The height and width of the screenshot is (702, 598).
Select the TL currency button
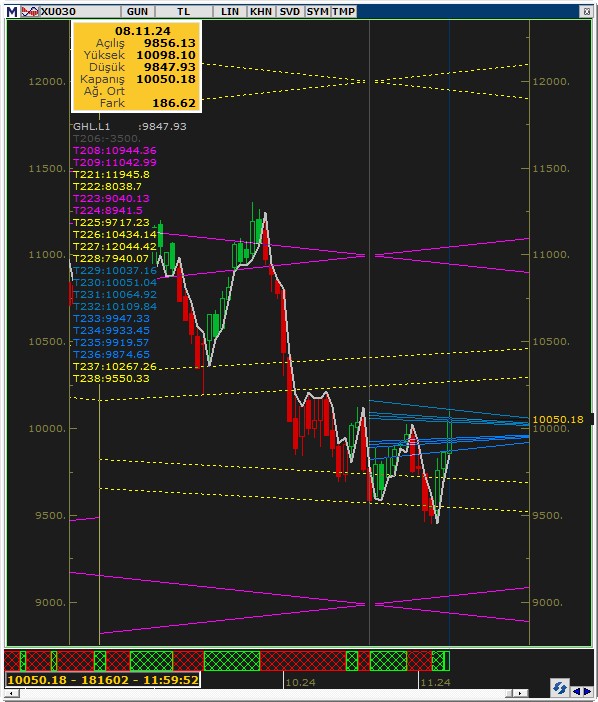coord(184,12)
